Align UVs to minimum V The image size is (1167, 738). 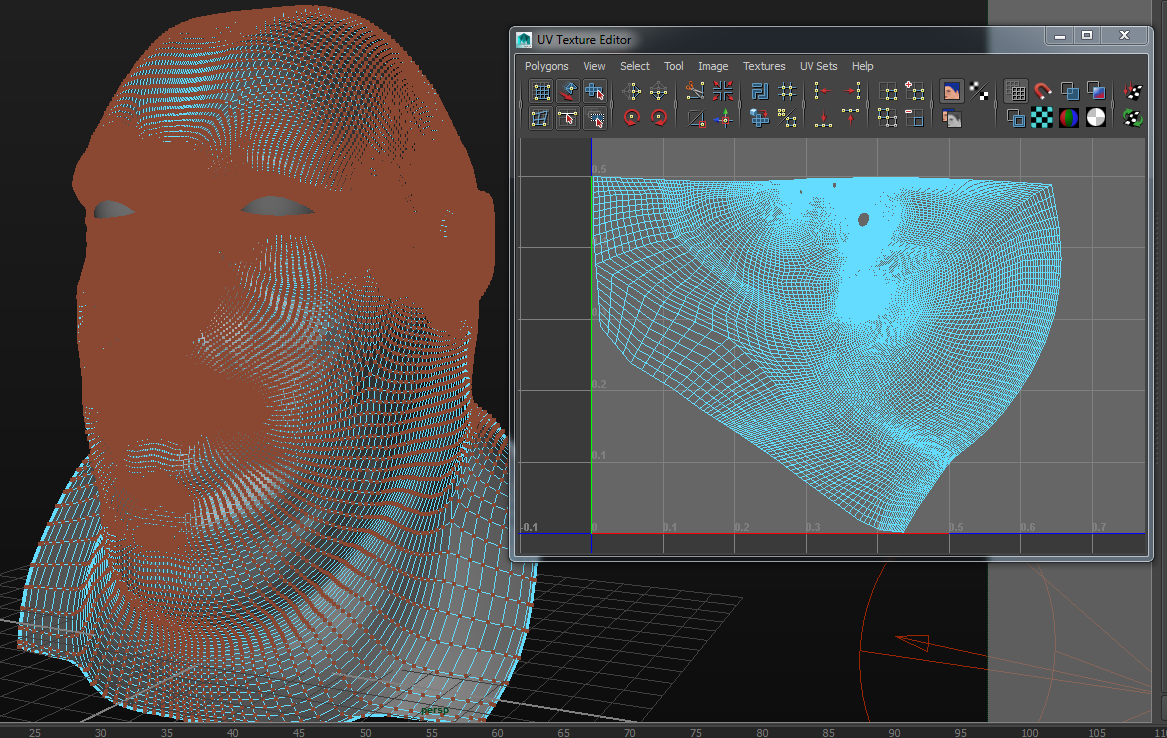click(x=823, y=118)
